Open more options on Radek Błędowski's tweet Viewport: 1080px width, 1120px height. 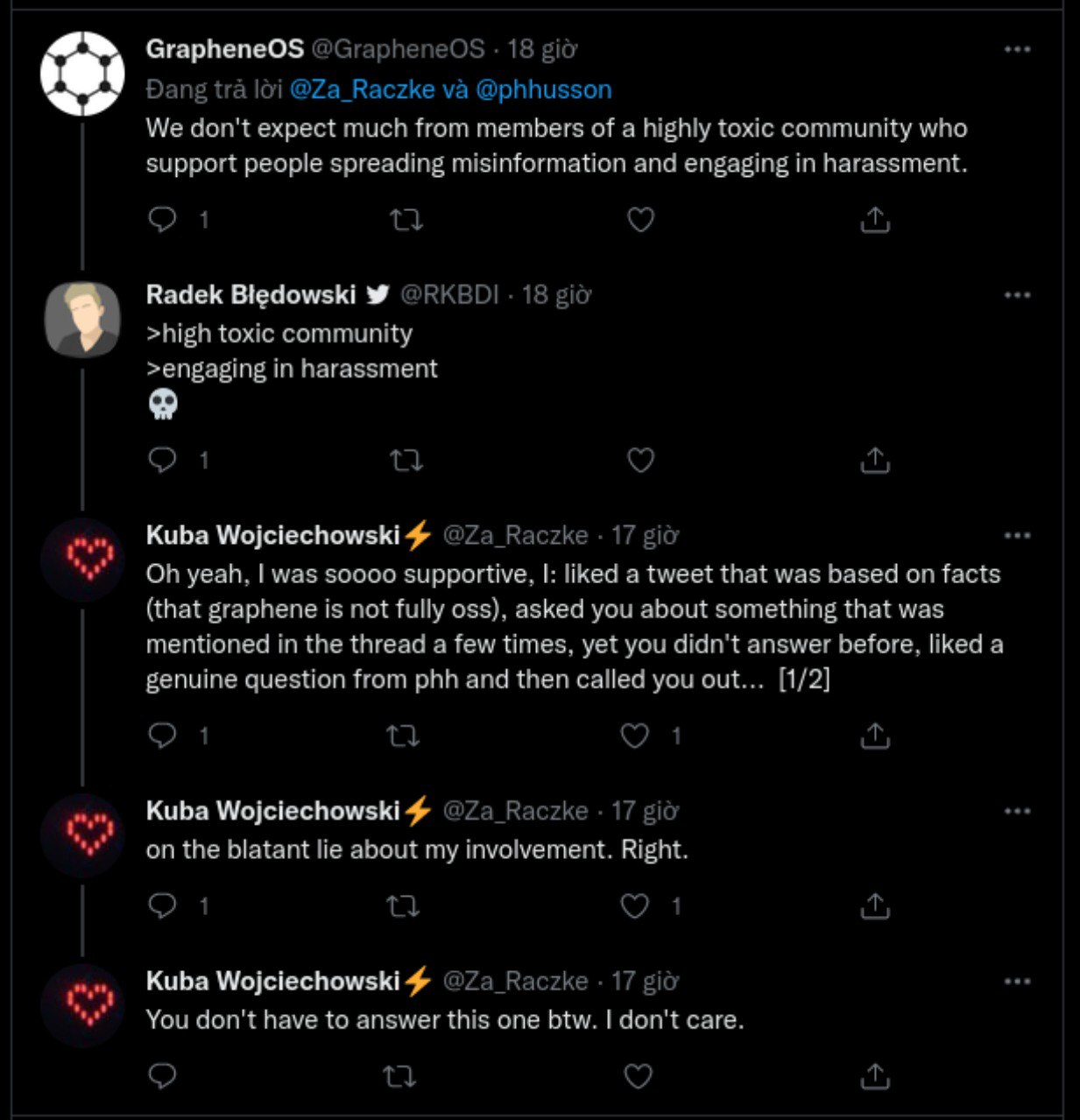click(1017, 295)
